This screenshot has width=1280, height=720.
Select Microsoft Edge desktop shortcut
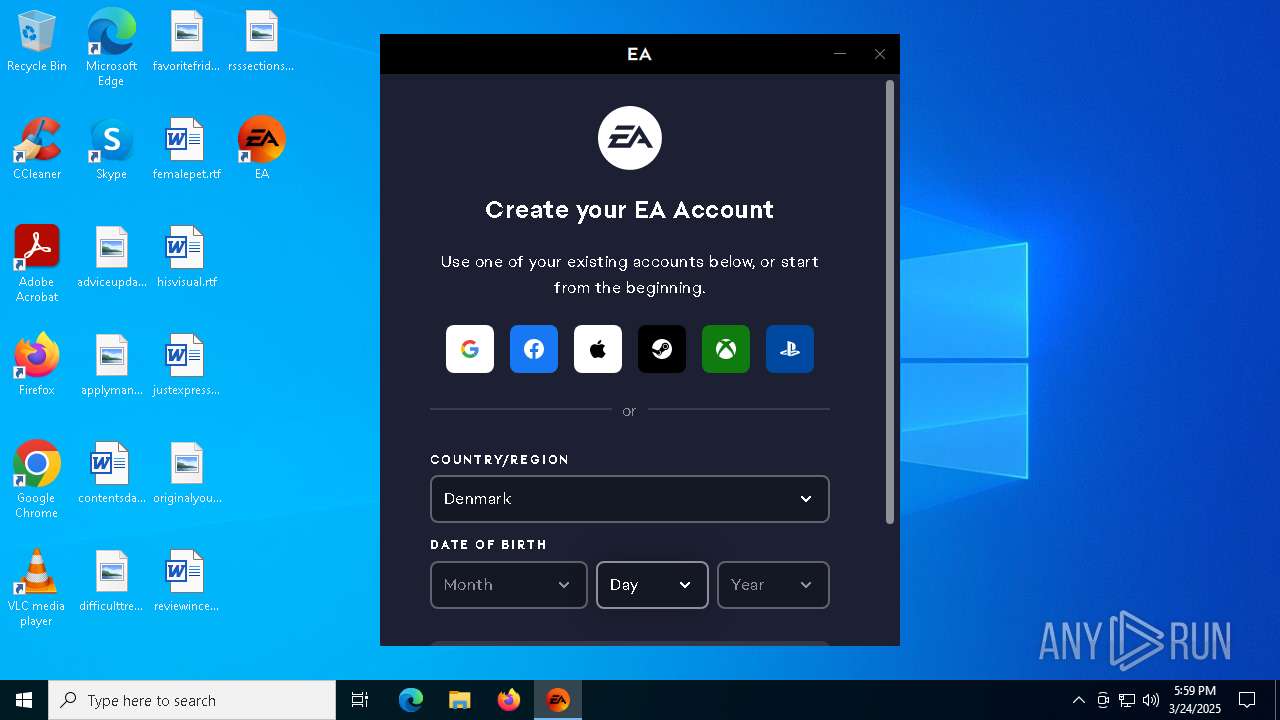pos(111,48)
